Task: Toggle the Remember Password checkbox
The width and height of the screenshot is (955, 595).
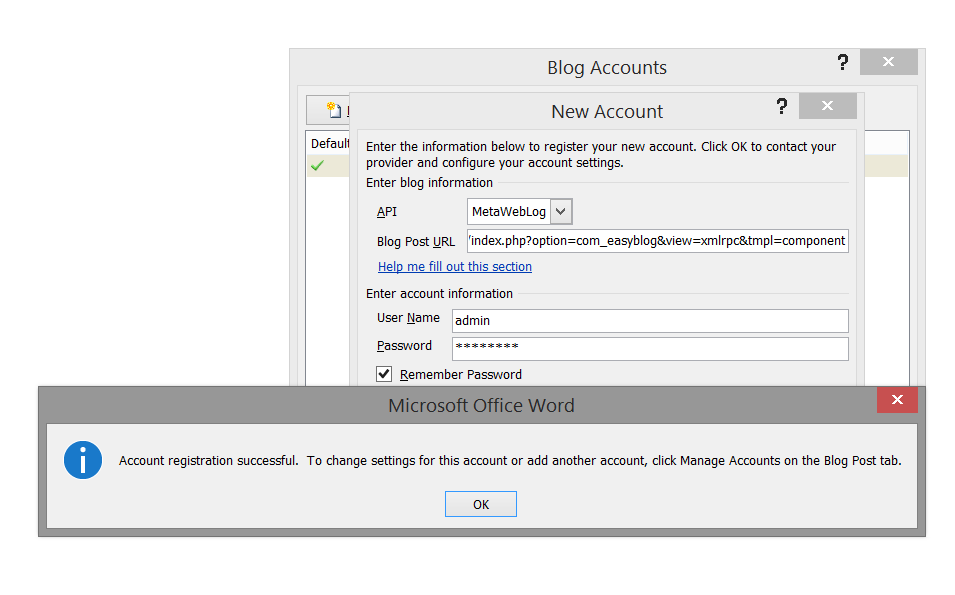Action: pos(384,374)
